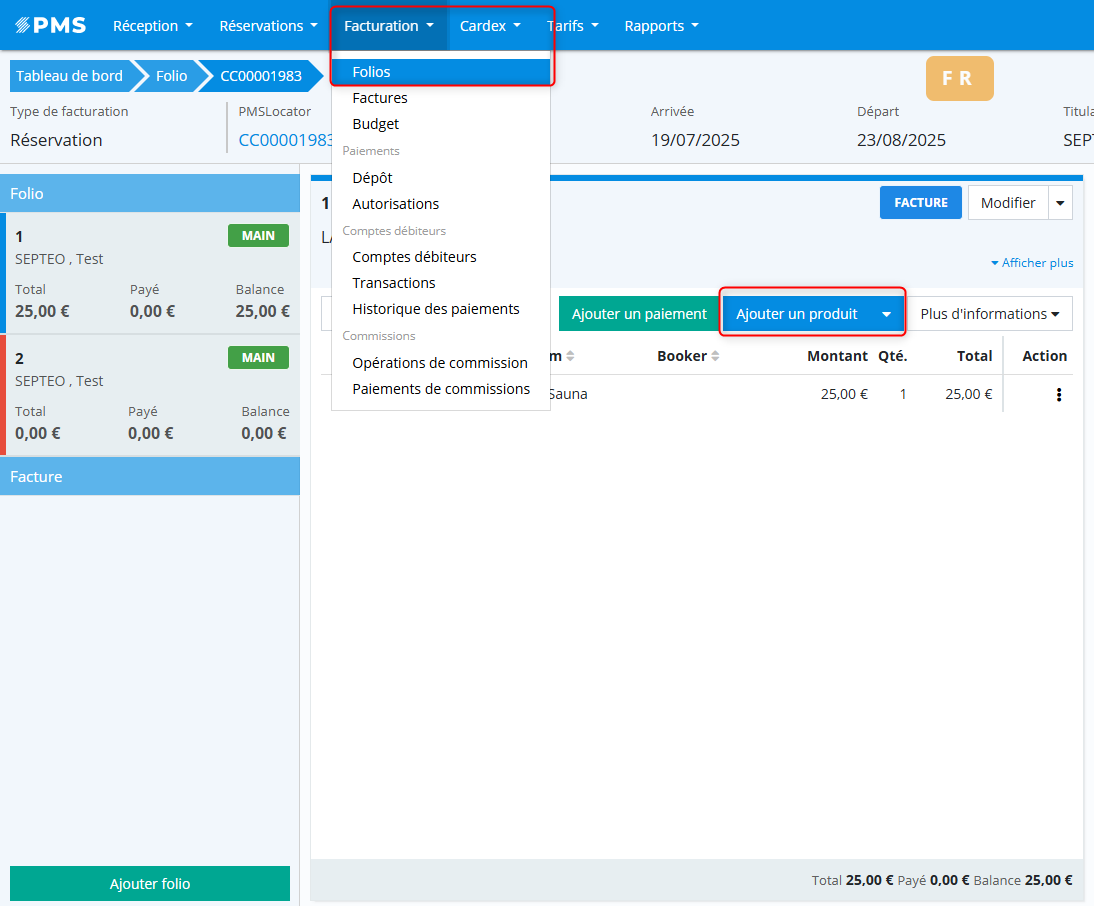Click the Ajouter un paiement button

pos(639,314)
